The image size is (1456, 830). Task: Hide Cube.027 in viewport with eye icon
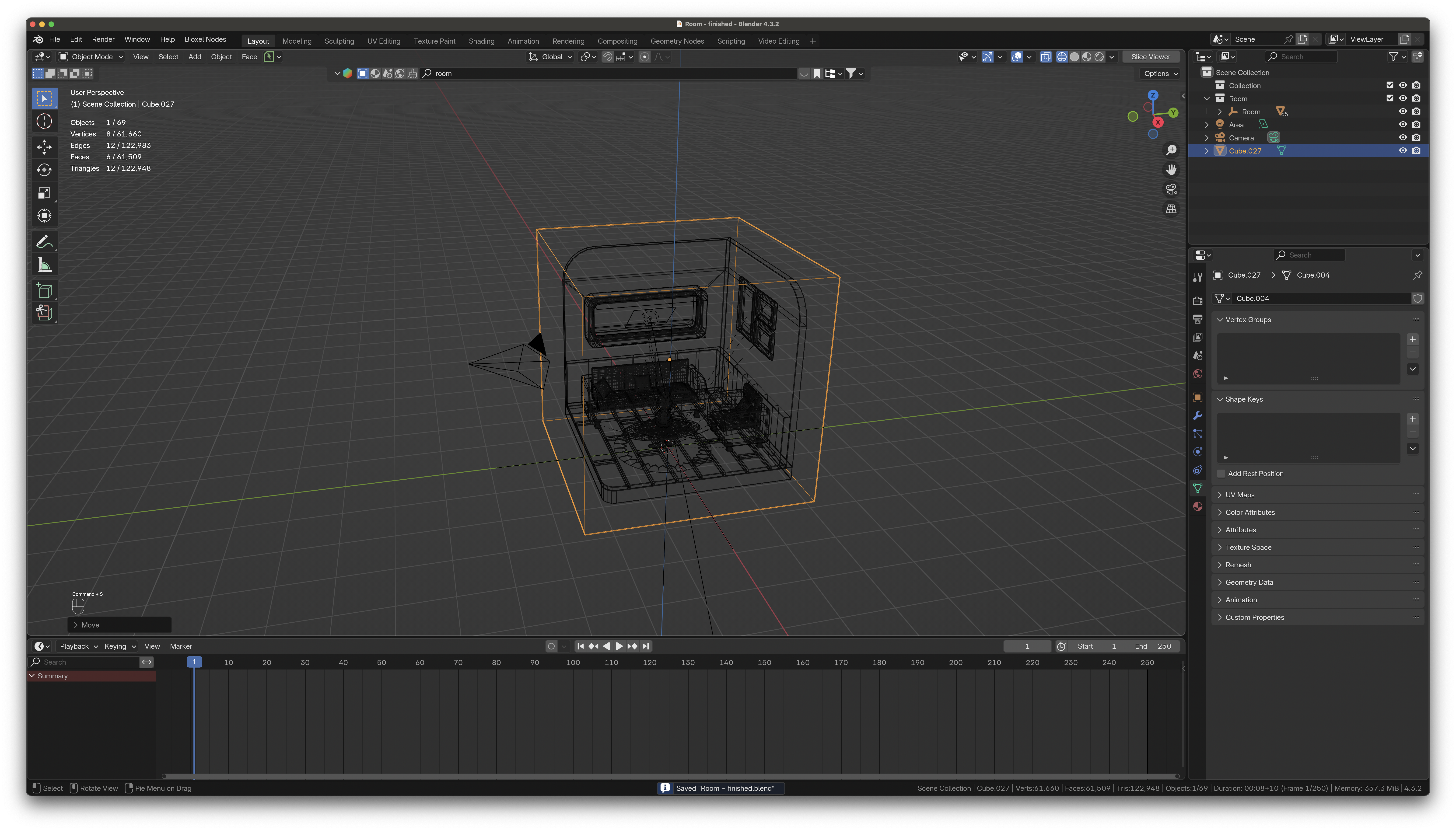(1403, 151)
